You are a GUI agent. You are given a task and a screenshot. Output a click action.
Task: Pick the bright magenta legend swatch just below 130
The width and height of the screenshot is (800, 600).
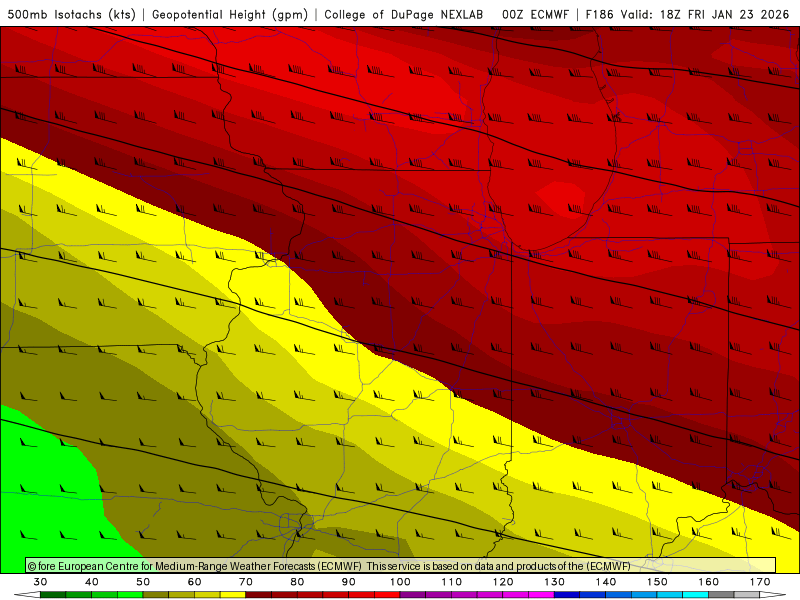pos(541,595)
